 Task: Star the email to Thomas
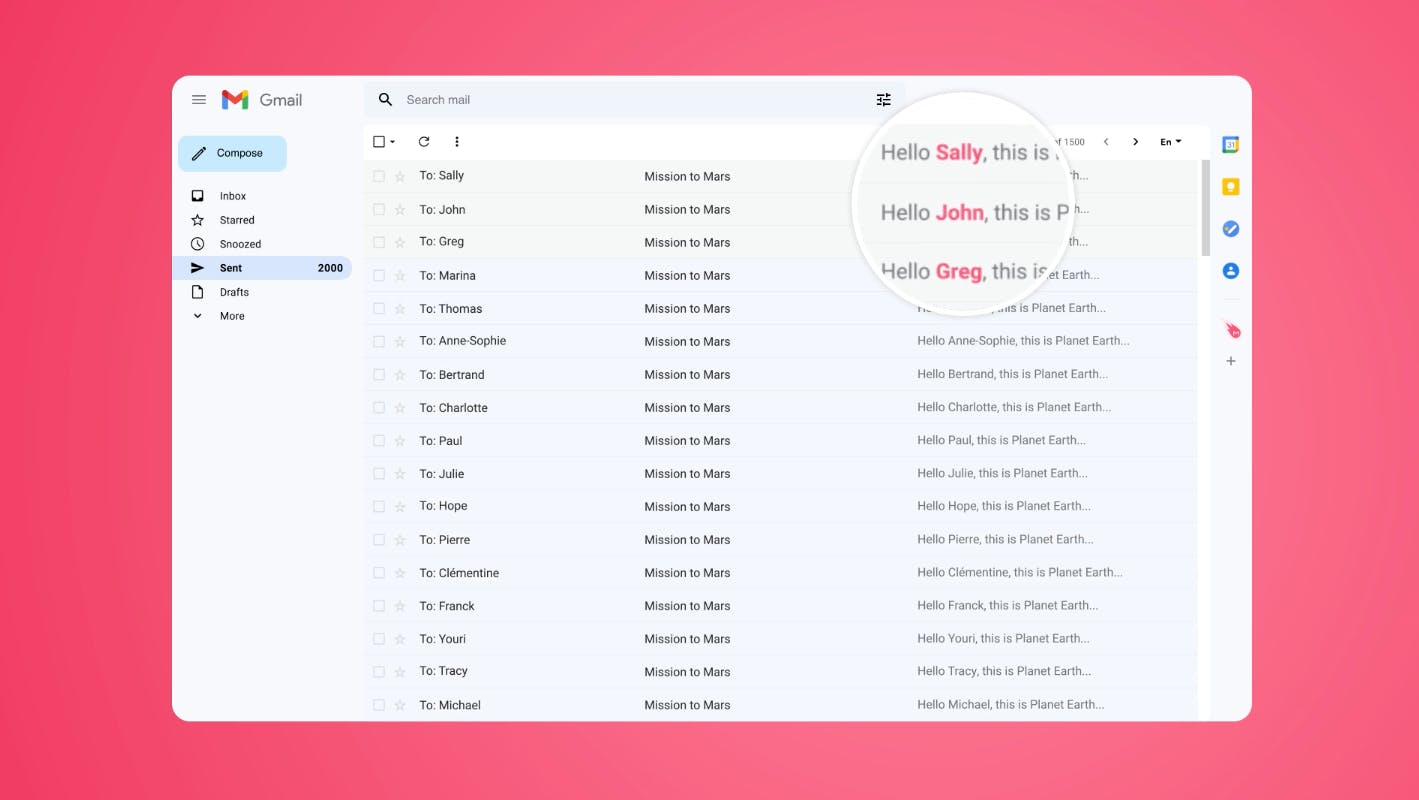[x=400, y=308]
